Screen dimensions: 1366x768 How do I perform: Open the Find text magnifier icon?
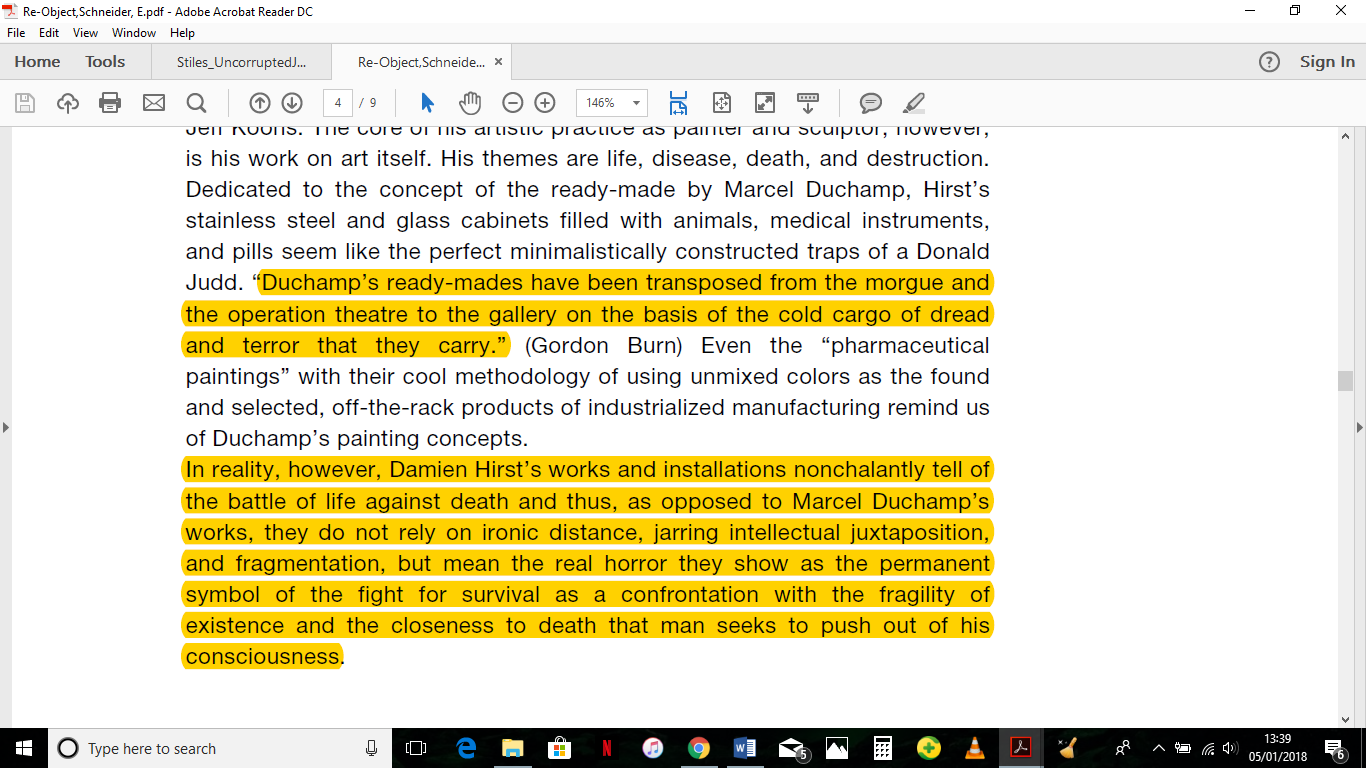196,103
